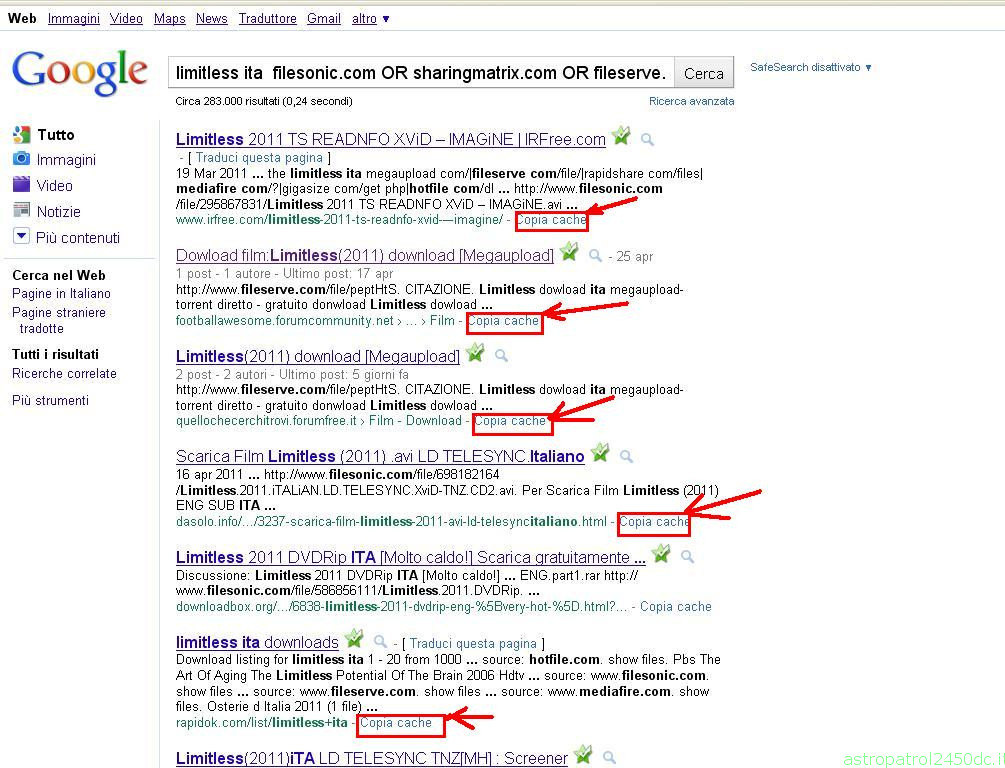Open Scarica Film Limitless (2011) result
This screenshot has width=1005, height=768.
pos(380,456)
